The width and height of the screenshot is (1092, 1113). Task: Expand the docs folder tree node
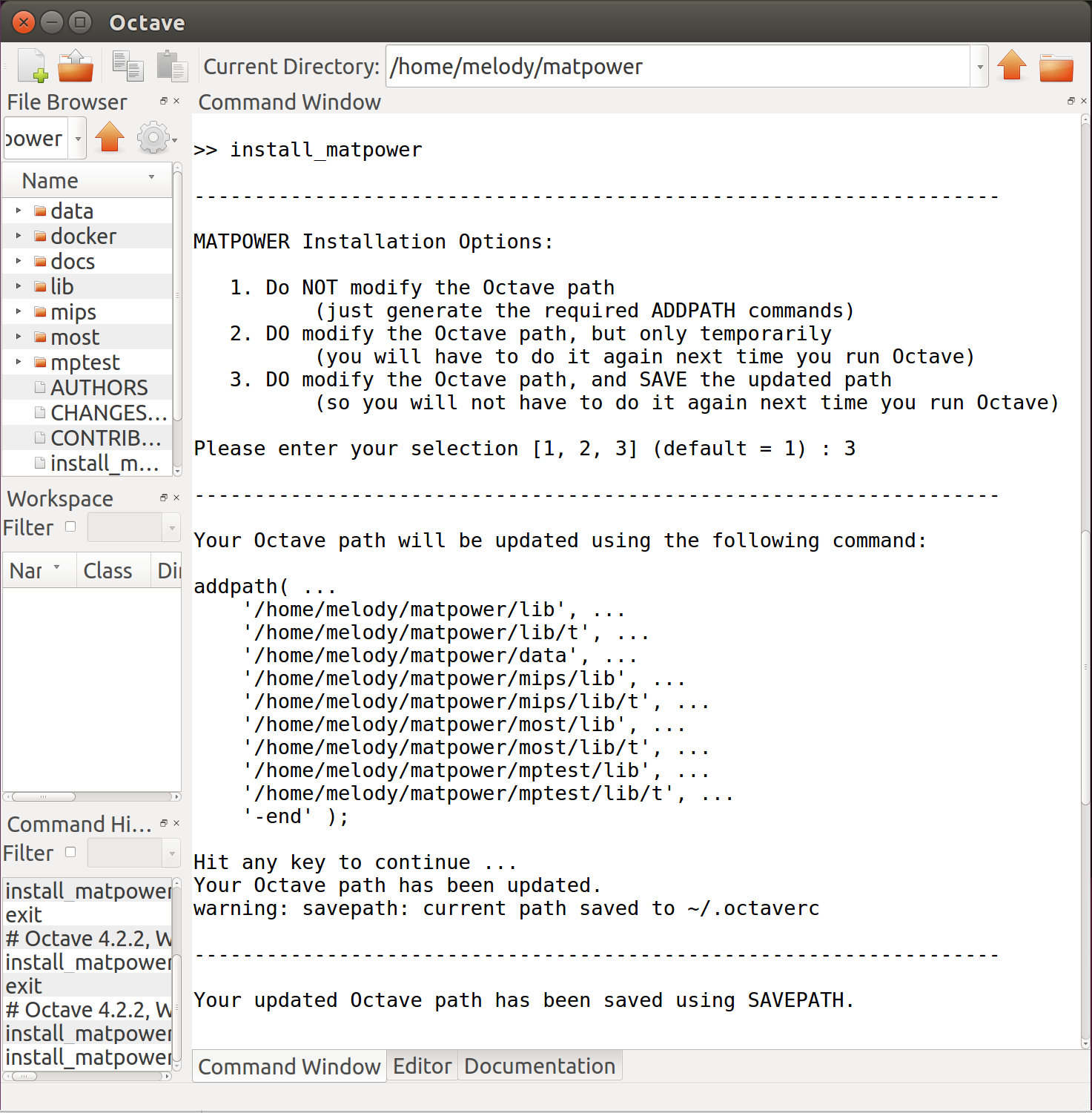click(x=19, y=261)
